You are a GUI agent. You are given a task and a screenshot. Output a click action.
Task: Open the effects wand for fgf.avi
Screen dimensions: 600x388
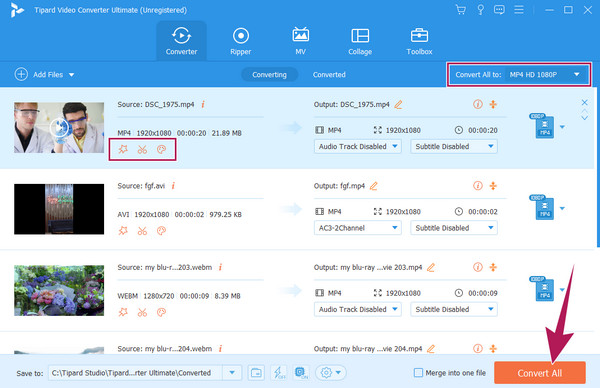point(123,231)
